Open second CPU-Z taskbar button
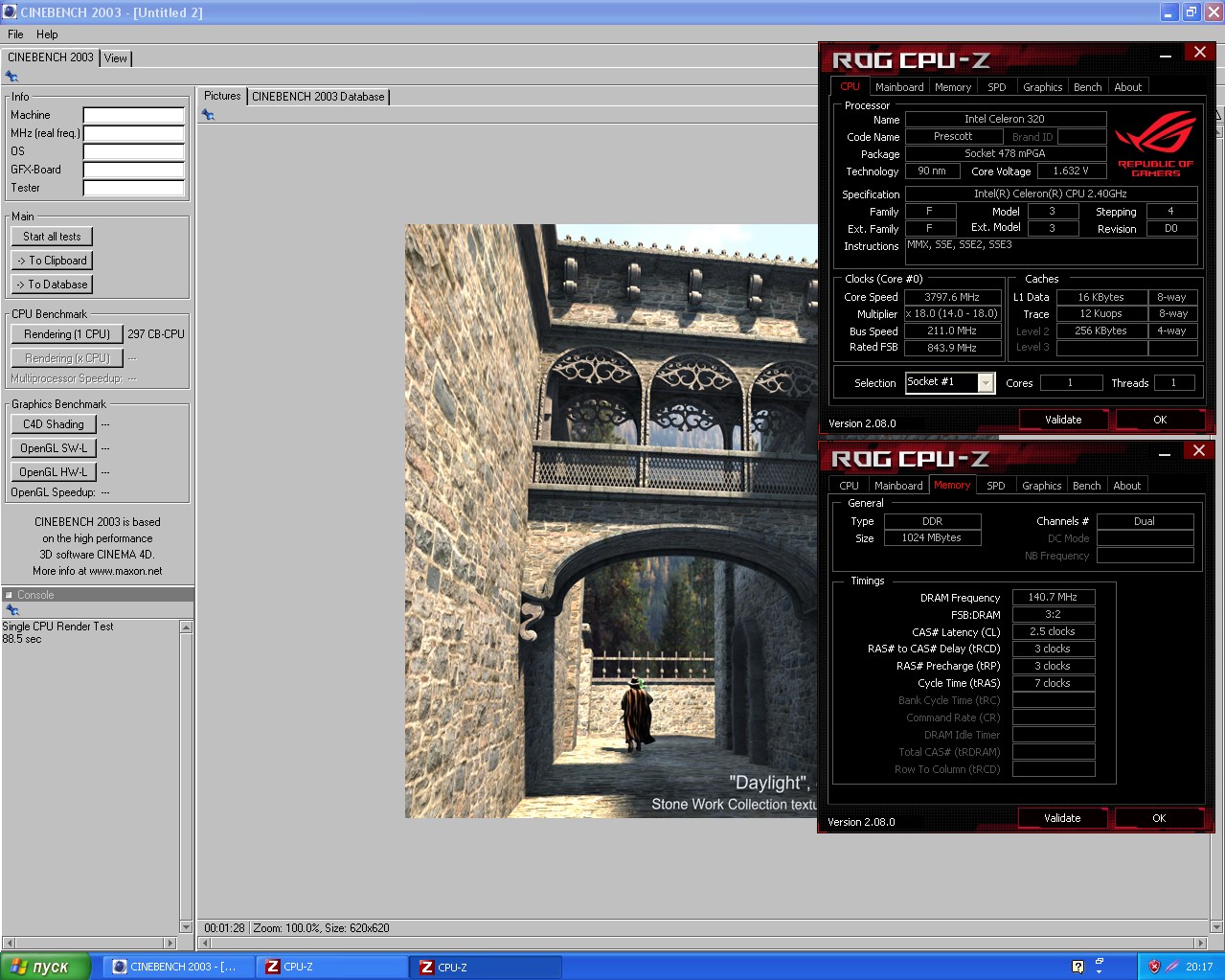The height and width of the screenshot is (980, 1225). coord(487,967)
